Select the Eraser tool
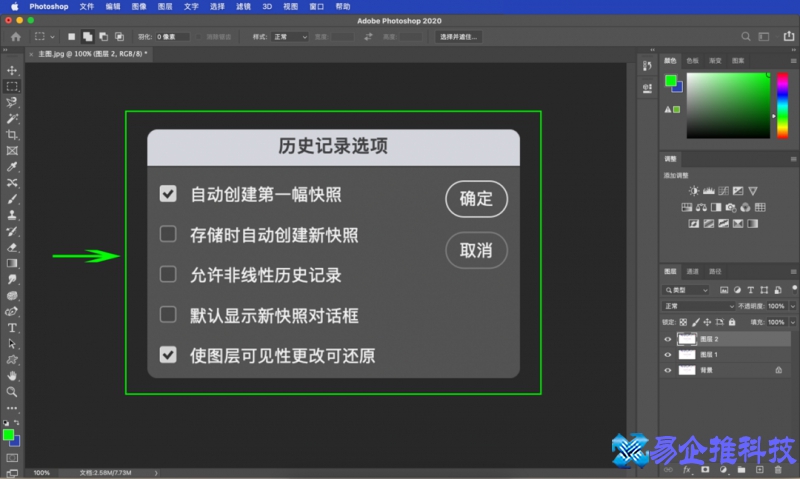The width and height of the screenshot is (800, 479). coord(12,247)
